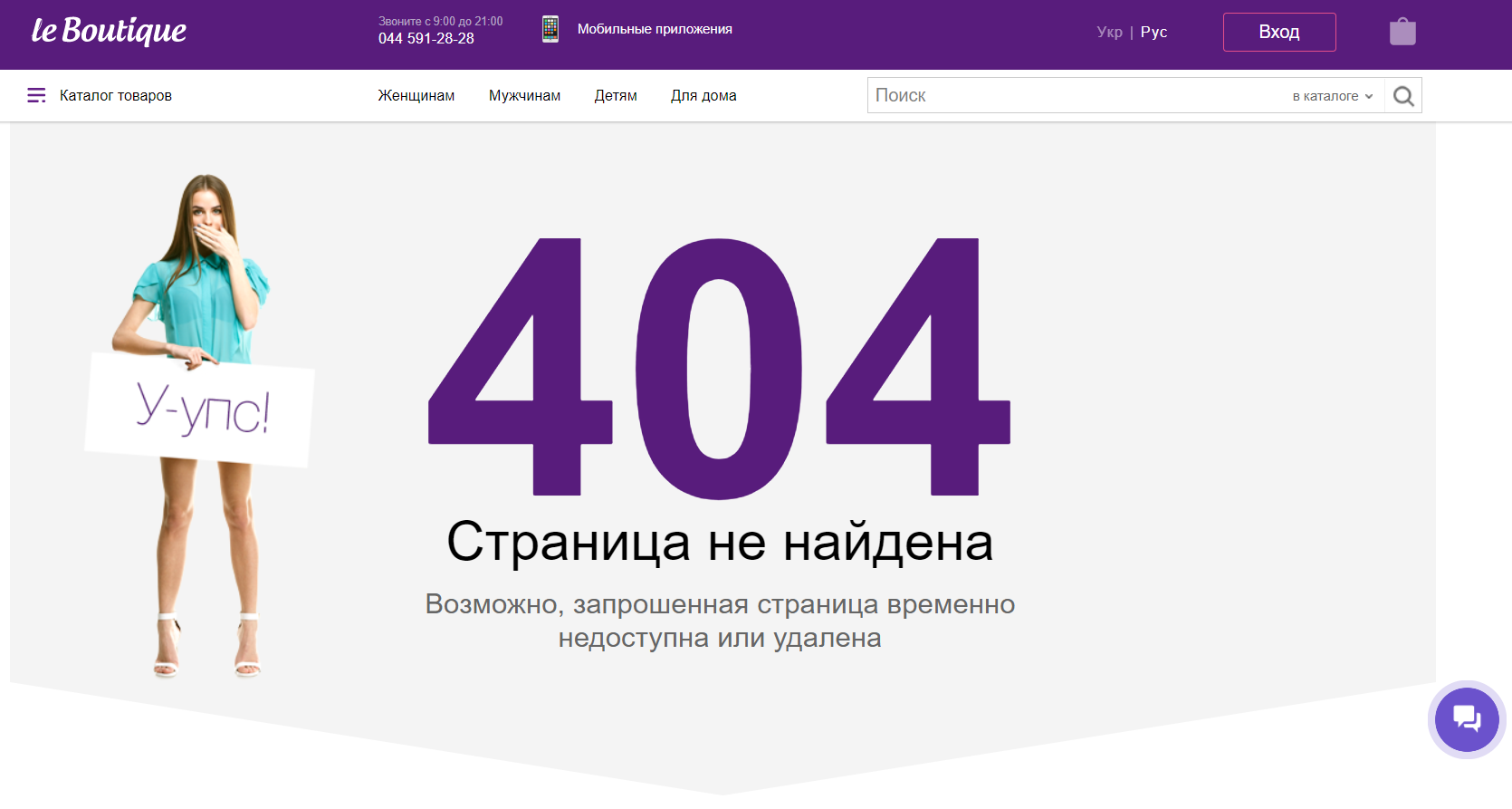Switch language to Рус
The image size is (1512, 809).
point(1153,32)
